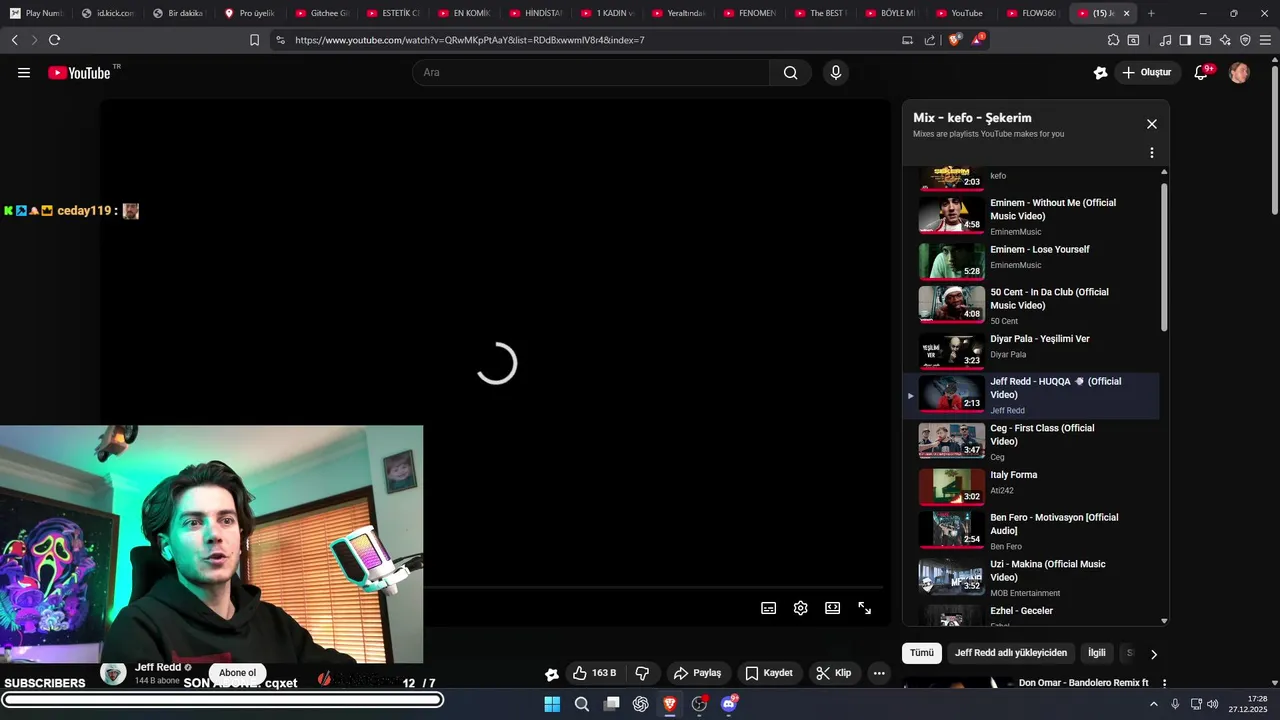The height and width of the screenshot is (720, 1280).
Task: Play Diyar Pala - Yeşilimi Ver
Action: coord(1030,349)
